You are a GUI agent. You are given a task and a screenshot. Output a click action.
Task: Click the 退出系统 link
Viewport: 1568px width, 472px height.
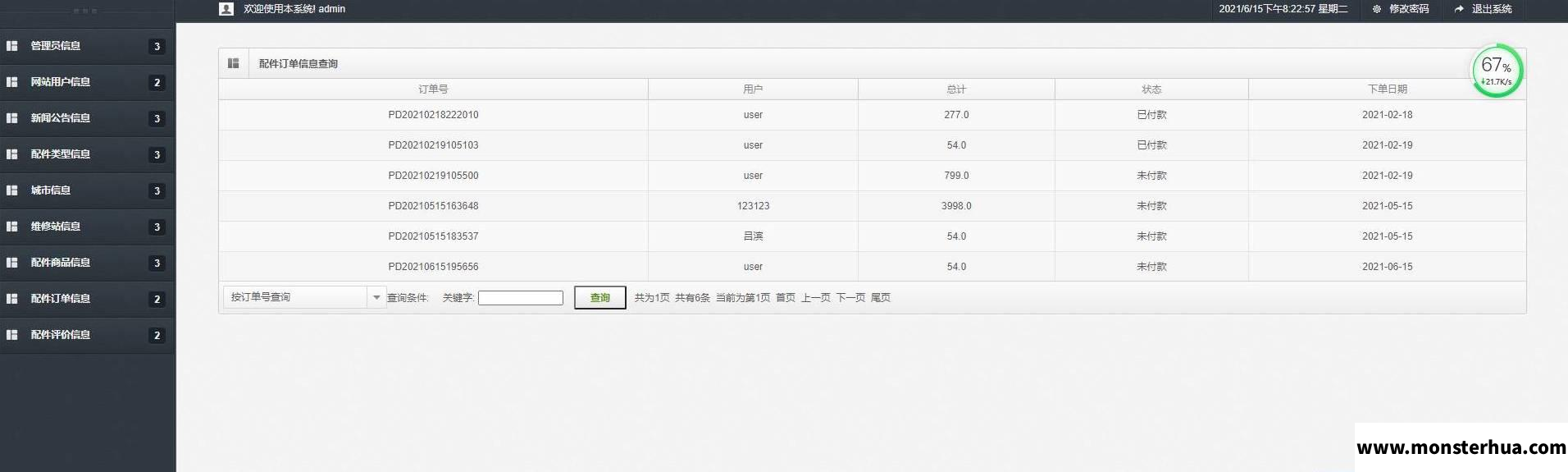tap(1492, 9)
